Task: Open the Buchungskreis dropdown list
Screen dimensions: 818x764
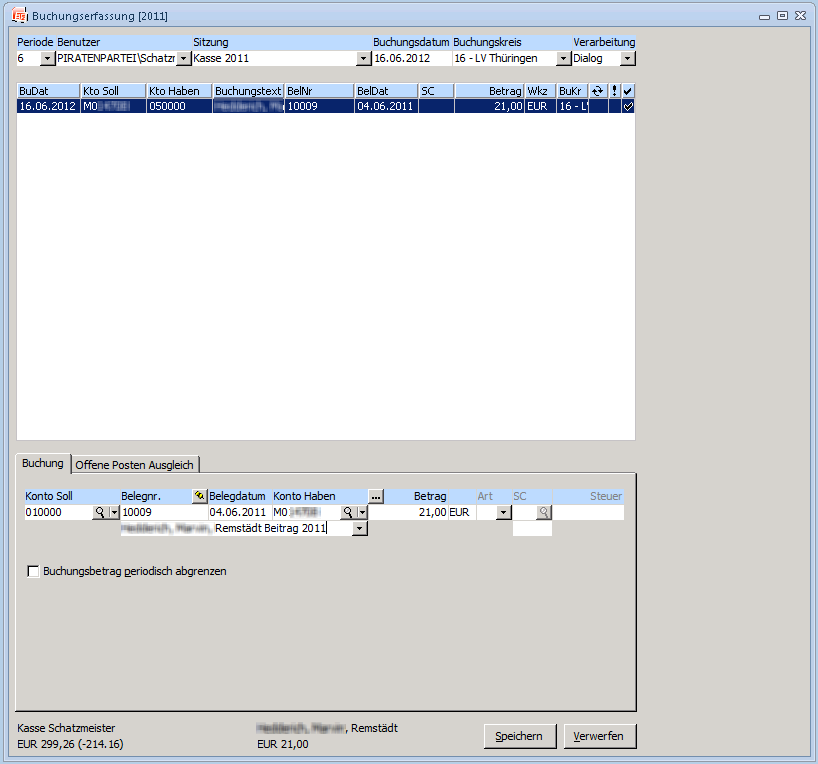Action: click(x=563, y=59)
